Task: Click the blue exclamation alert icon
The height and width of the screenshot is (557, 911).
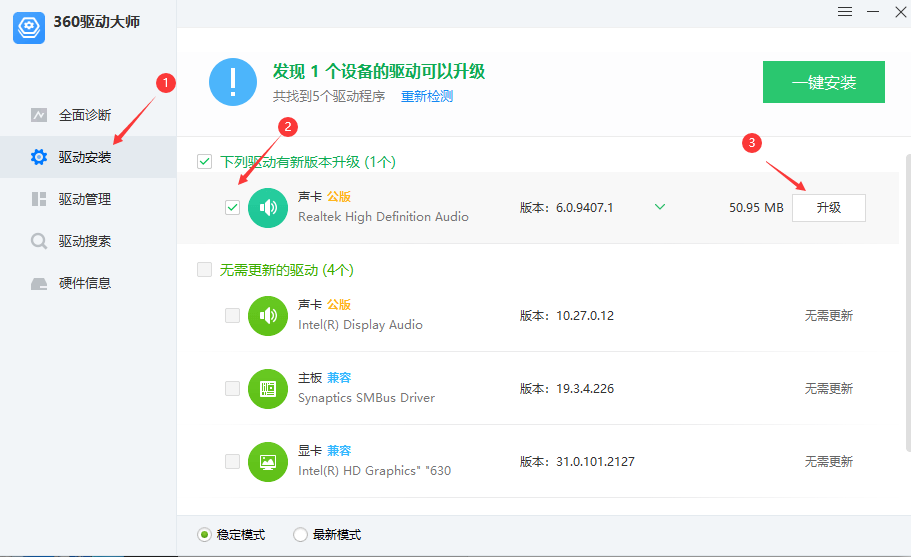Action: click(x=233, y=81)
